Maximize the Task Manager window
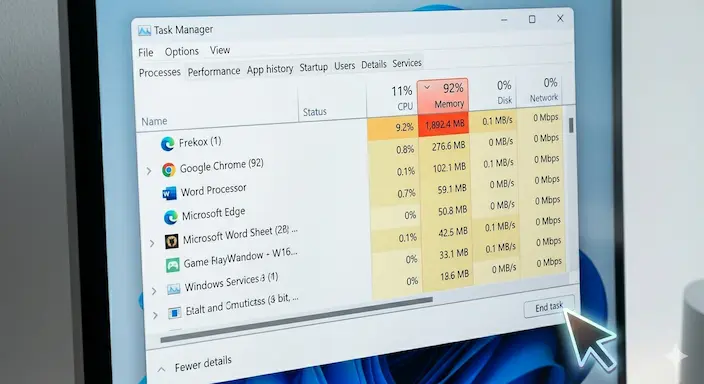The height and width of the screenshot is (384, 704). click(532, 19)
